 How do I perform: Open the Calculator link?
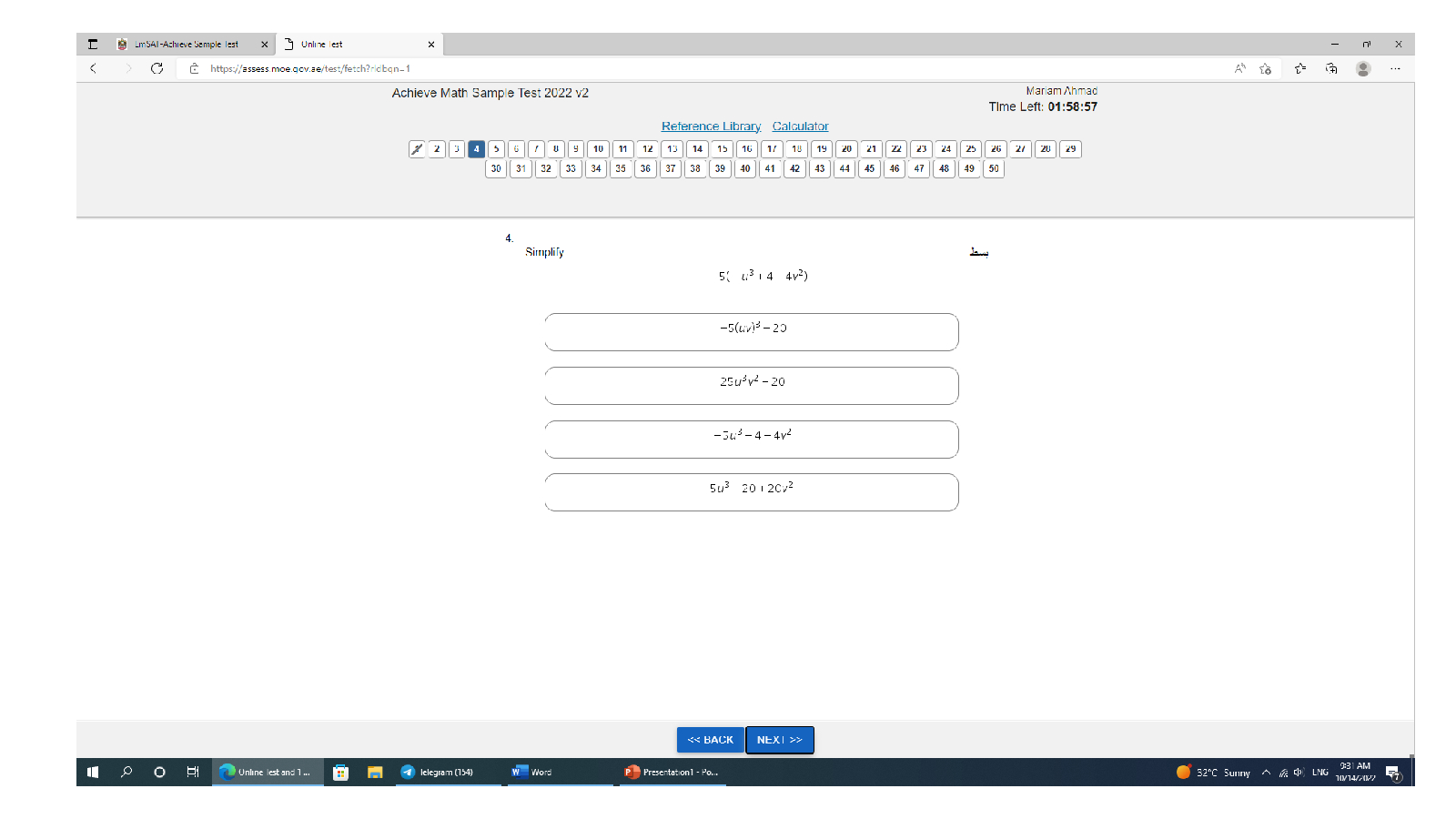coord(800,126)
